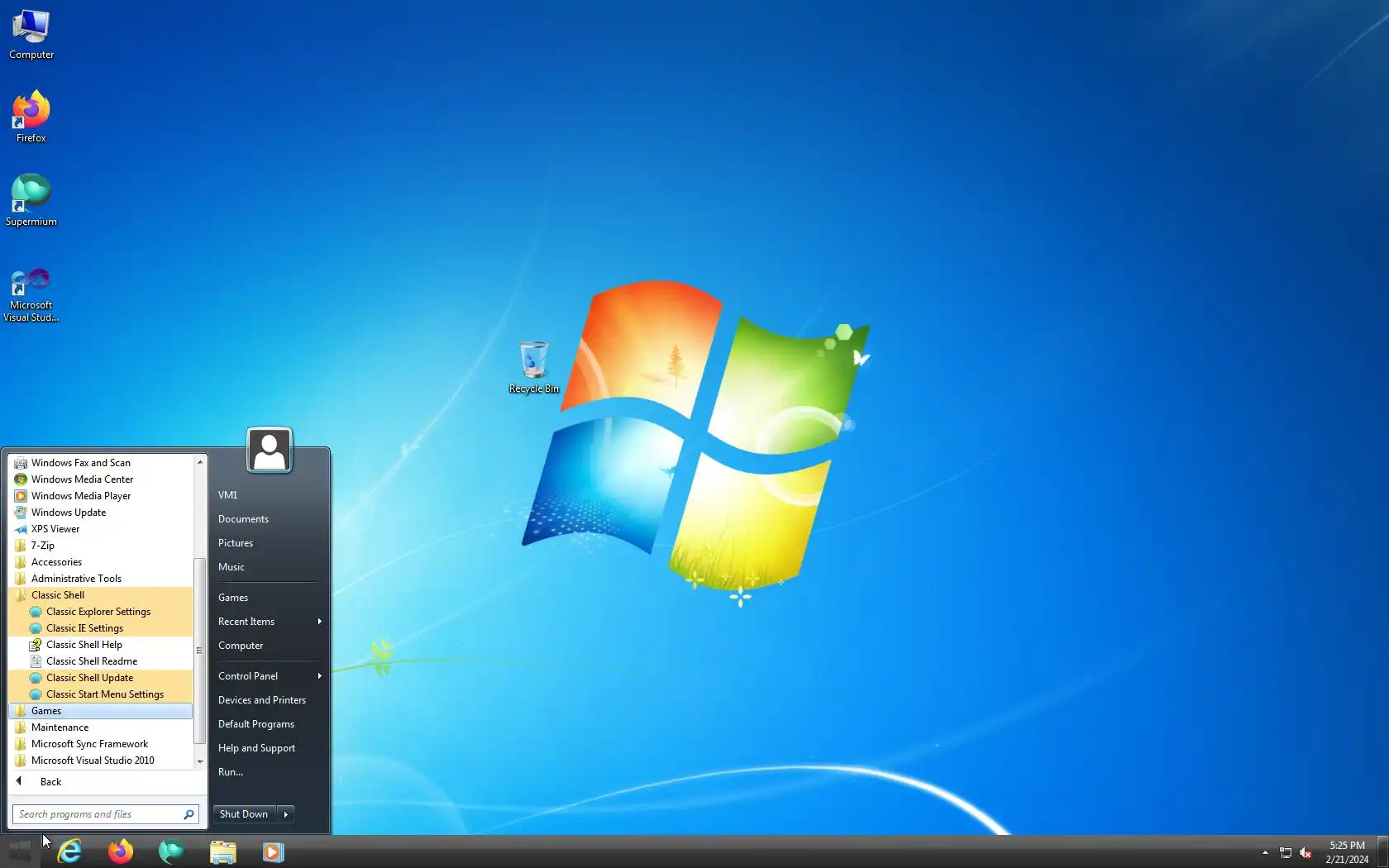1389x868 pixels.
Task: Open Computer from the start menu
Action: (268, 646)
